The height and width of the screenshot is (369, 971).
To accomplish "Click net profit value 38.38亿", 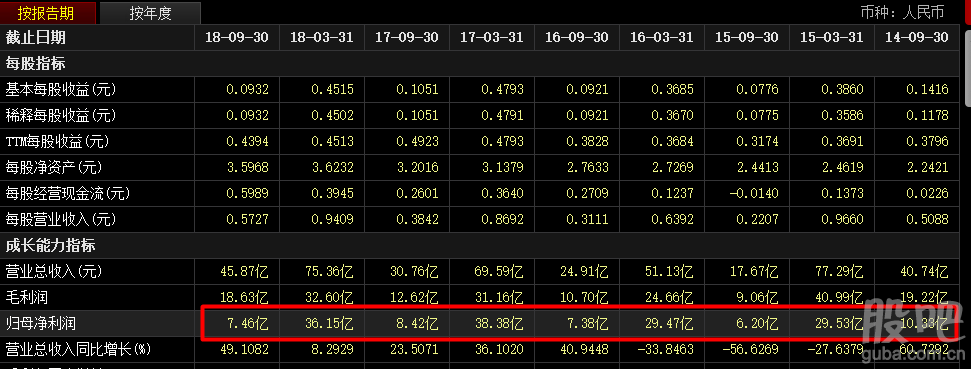I will click(499, 323).
